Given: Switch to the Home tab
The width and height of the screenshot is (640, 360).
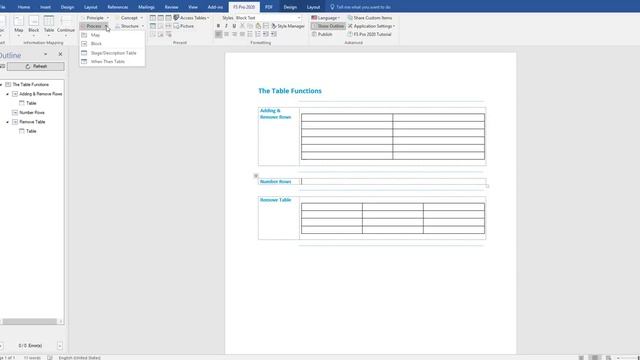Looking at the screenshot, I should point(24,7).
